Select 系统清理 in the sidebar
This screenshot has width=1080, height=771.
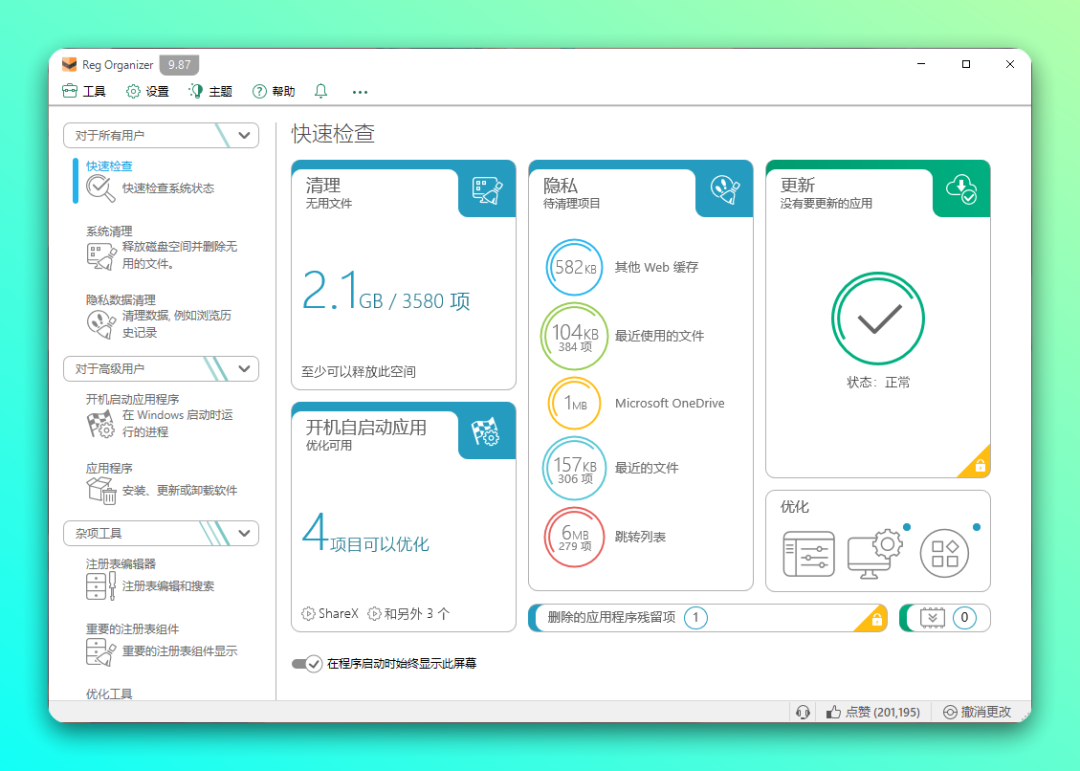(108, 231)
